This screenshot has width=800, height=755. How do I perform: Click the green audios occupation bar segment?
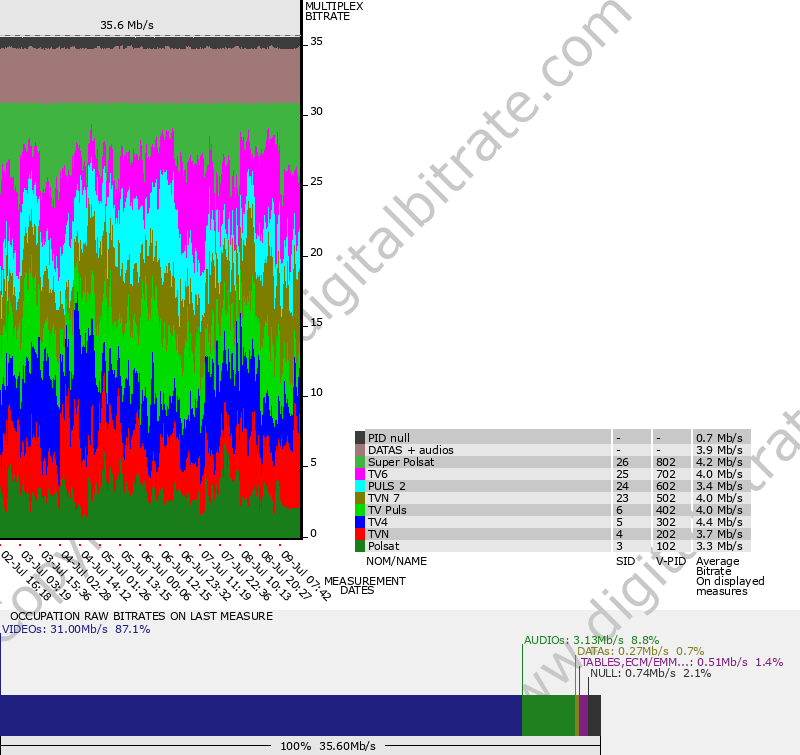pos(548,715)
